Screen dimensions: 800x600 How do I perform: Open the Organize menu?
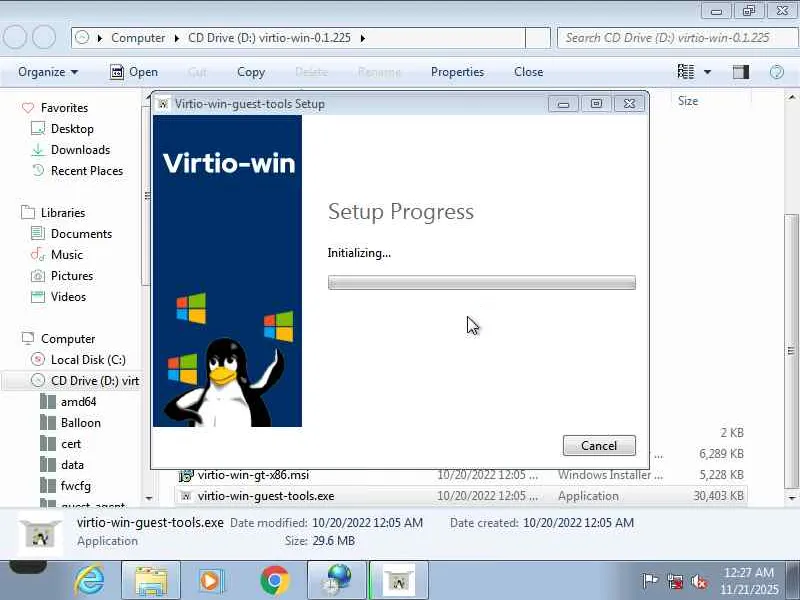click(x=48, y=72)
